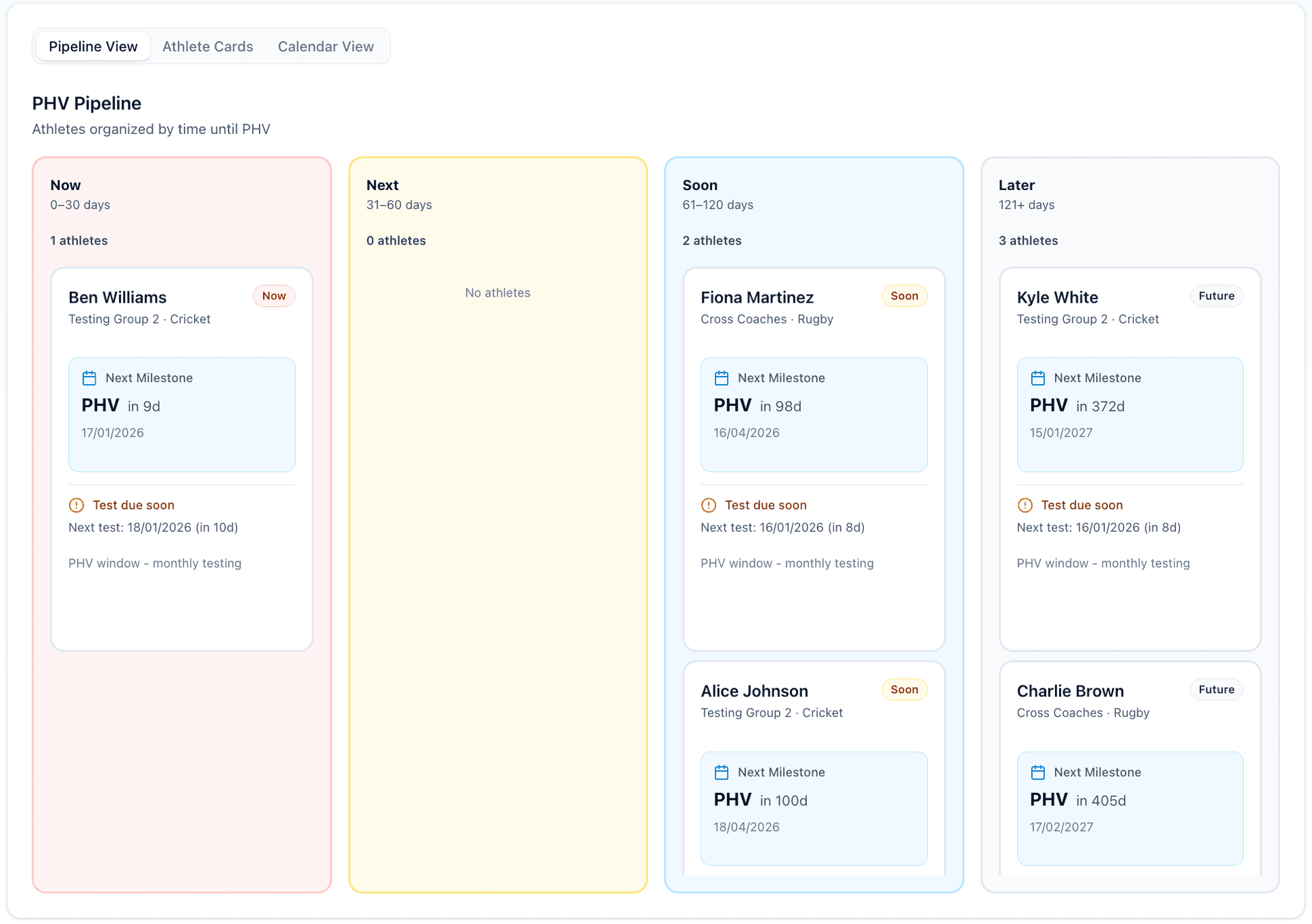Click the Now badge on Ben Williams

point(274,296)
